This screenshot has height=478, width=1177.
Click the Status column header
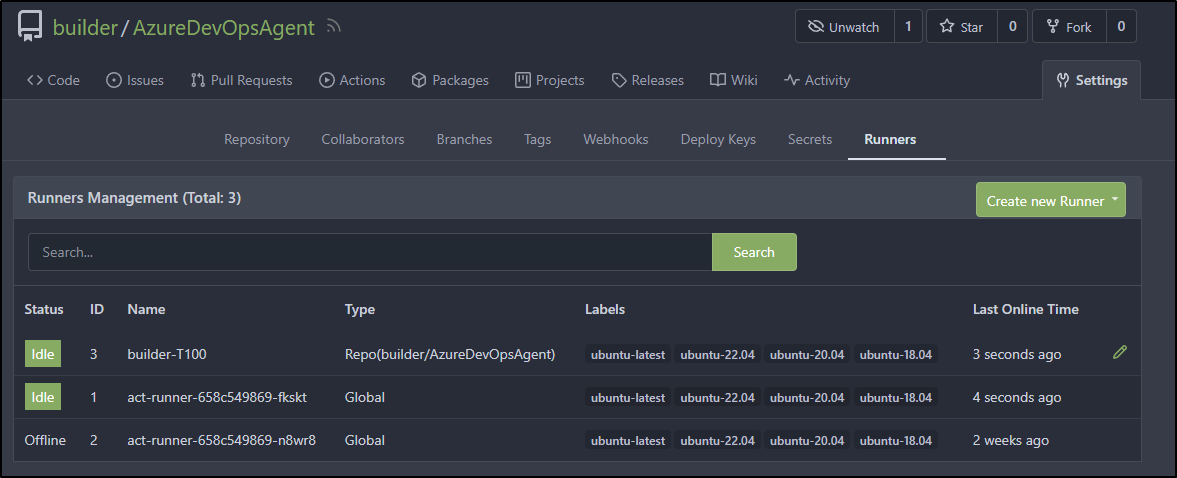pyautogui.click(x=44, y=309)
